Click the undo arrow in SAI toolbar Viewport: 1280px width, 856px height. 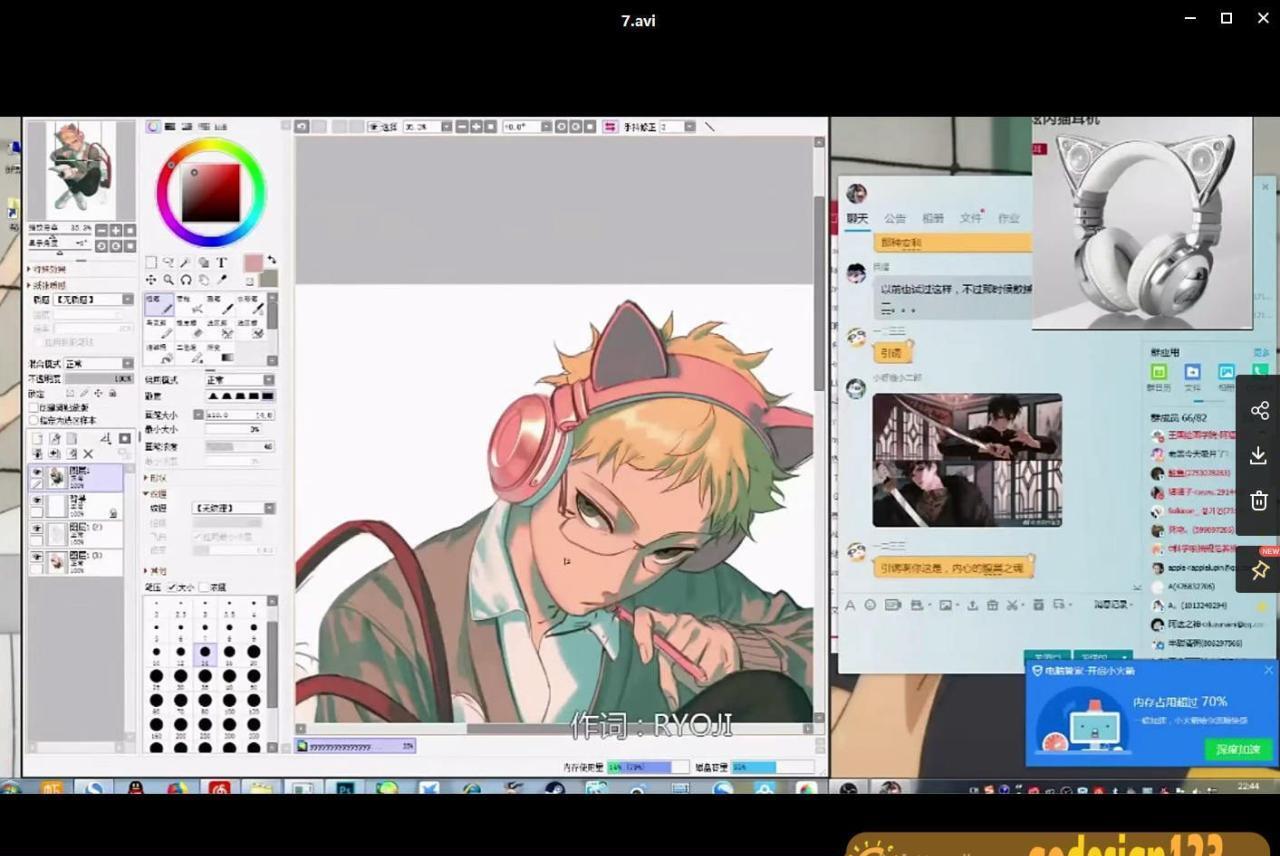click(x=301, y=127)
